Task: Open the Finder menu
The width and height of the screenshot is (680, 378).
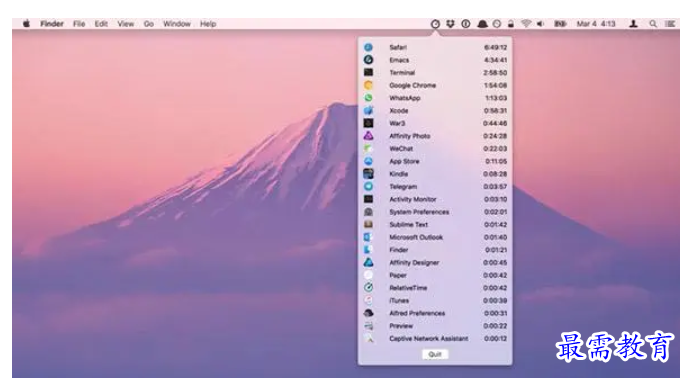Action: pos(52,24)
